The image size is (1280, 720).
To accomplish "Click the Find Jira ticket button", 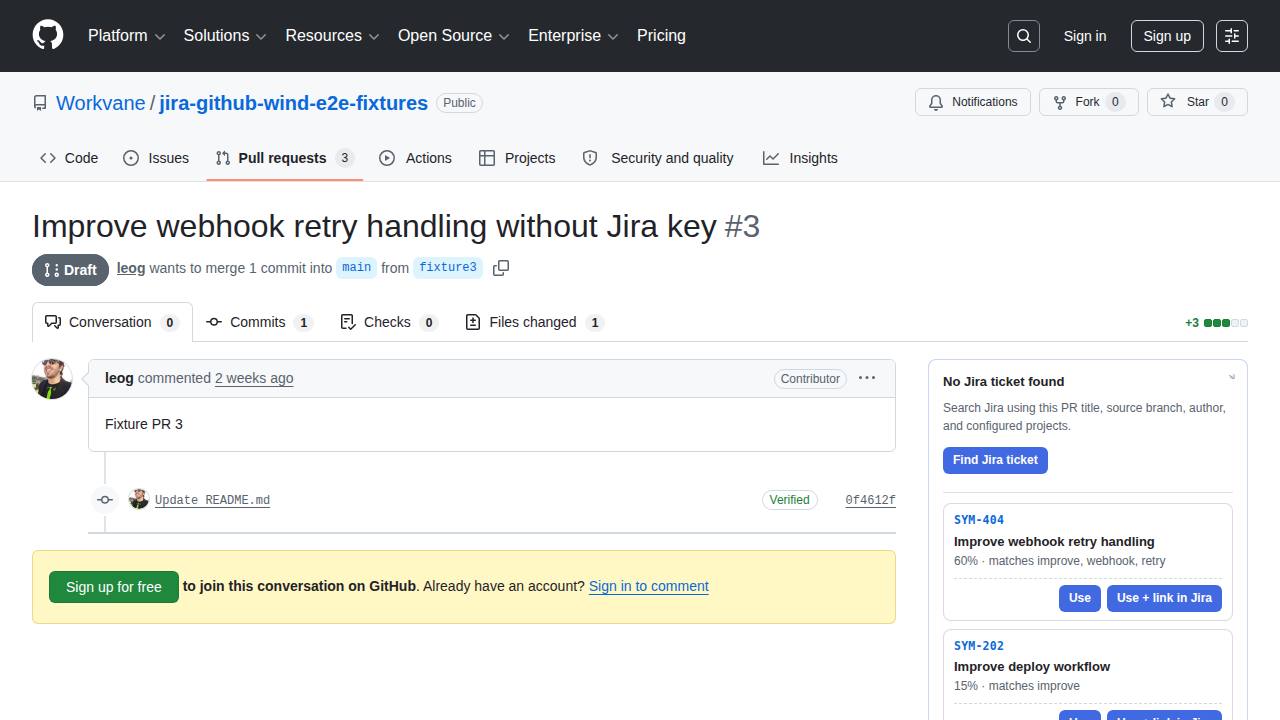I will click(995, 460).
